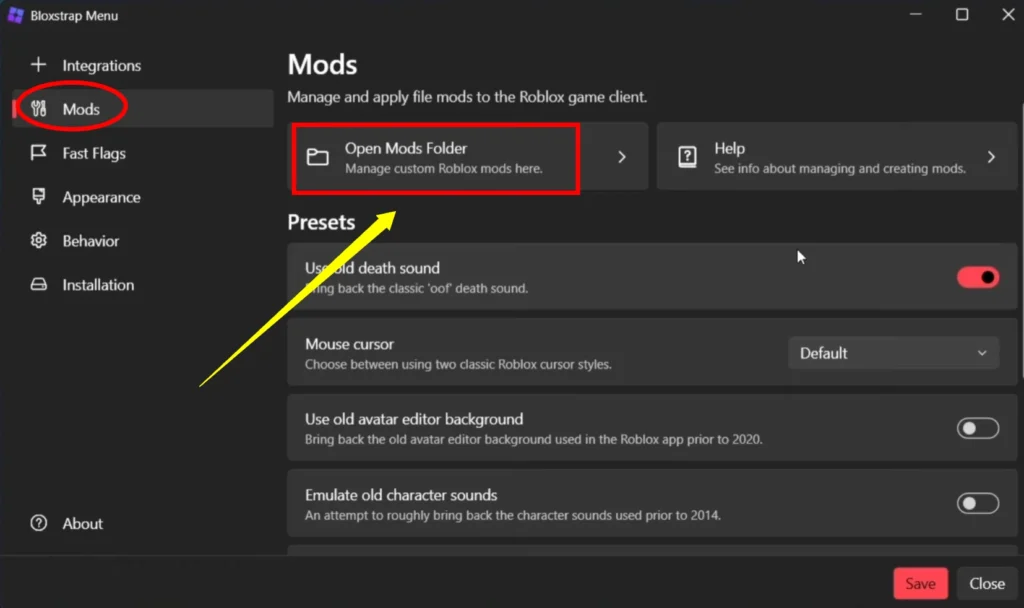
Task: Click 'Manage and apply file mods' description
Action: click(467, 97)
